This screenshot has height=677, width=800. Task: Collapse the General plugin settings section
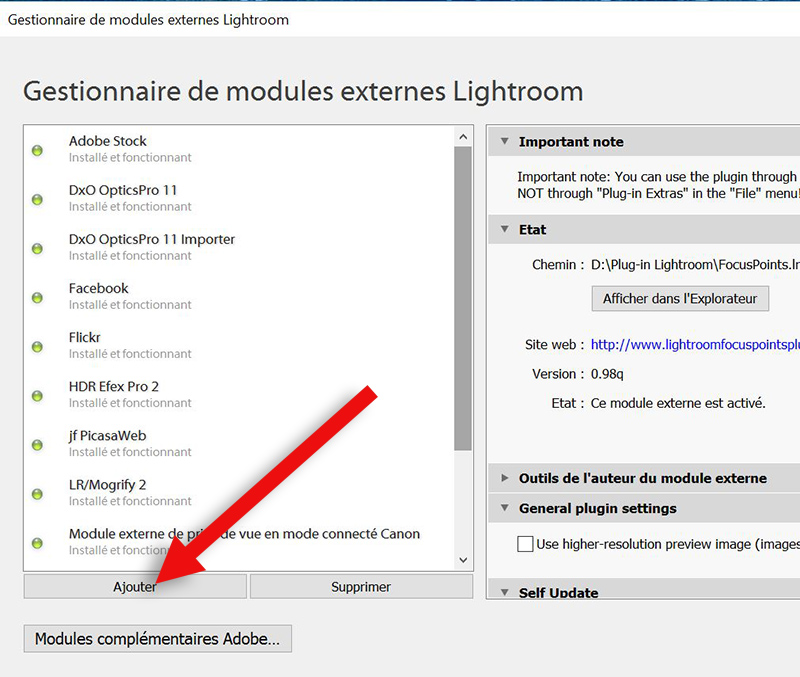click(x=505, y=508)
